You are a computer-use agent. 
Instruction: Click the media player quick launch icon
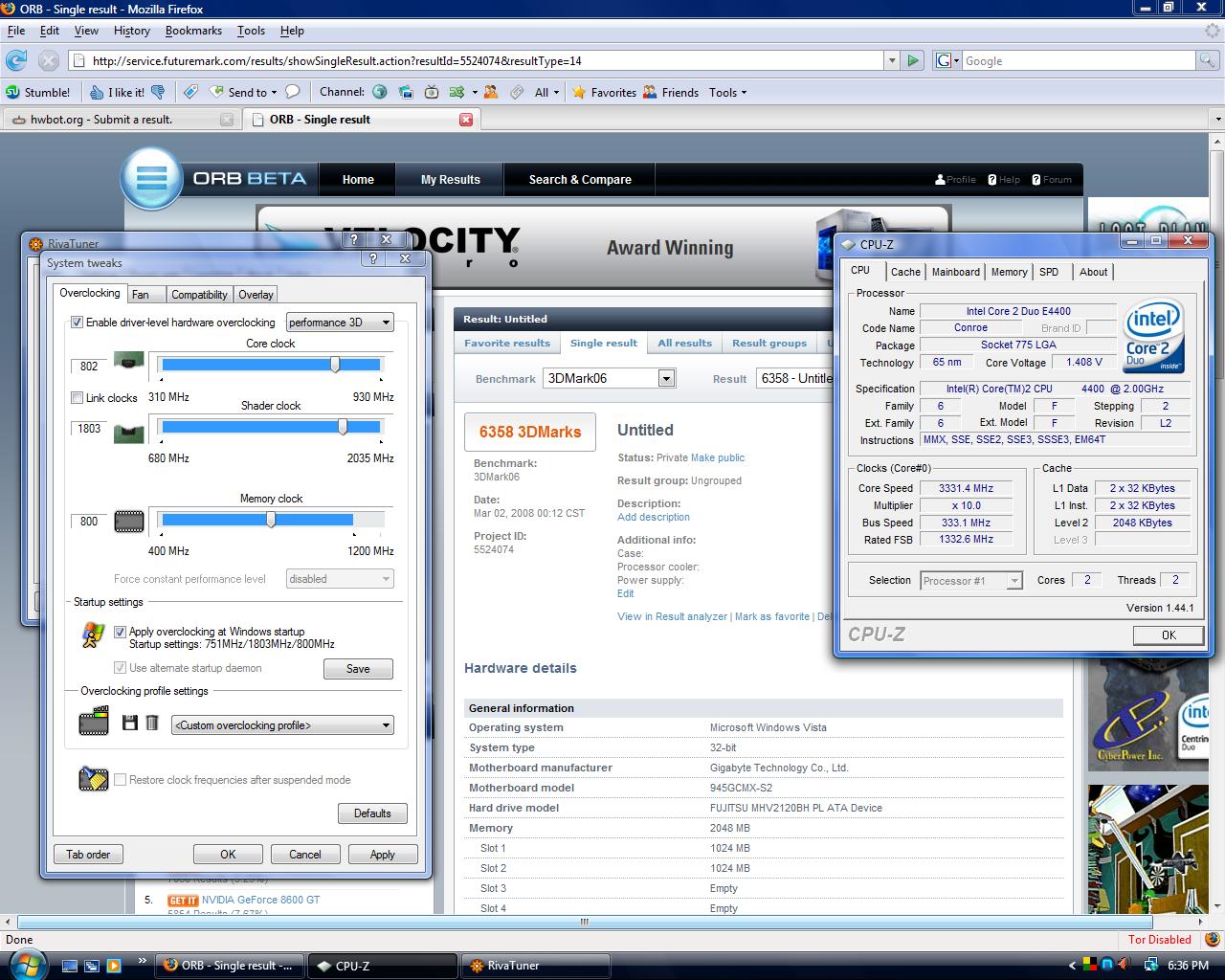click(114, 966)
